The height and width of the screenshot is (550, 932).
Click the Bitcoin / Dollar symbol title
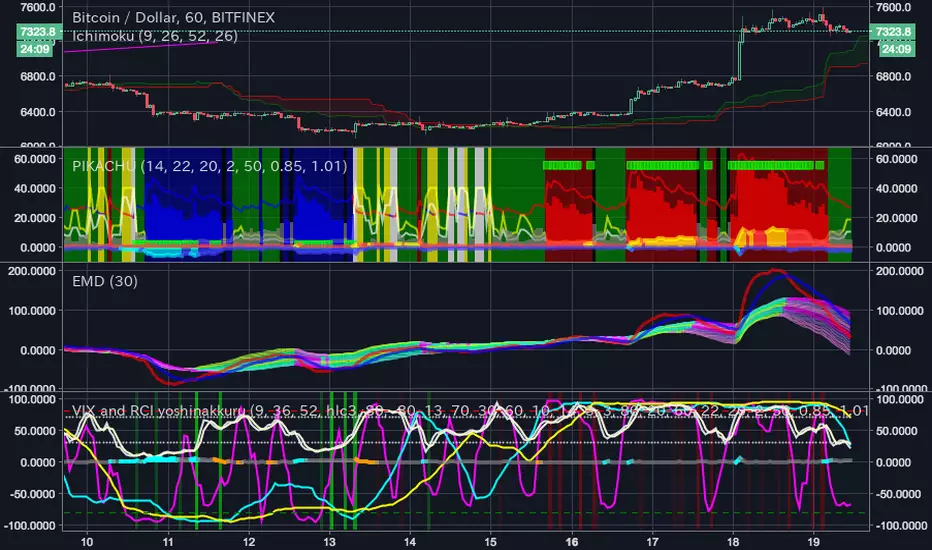[x=174, y=18]
